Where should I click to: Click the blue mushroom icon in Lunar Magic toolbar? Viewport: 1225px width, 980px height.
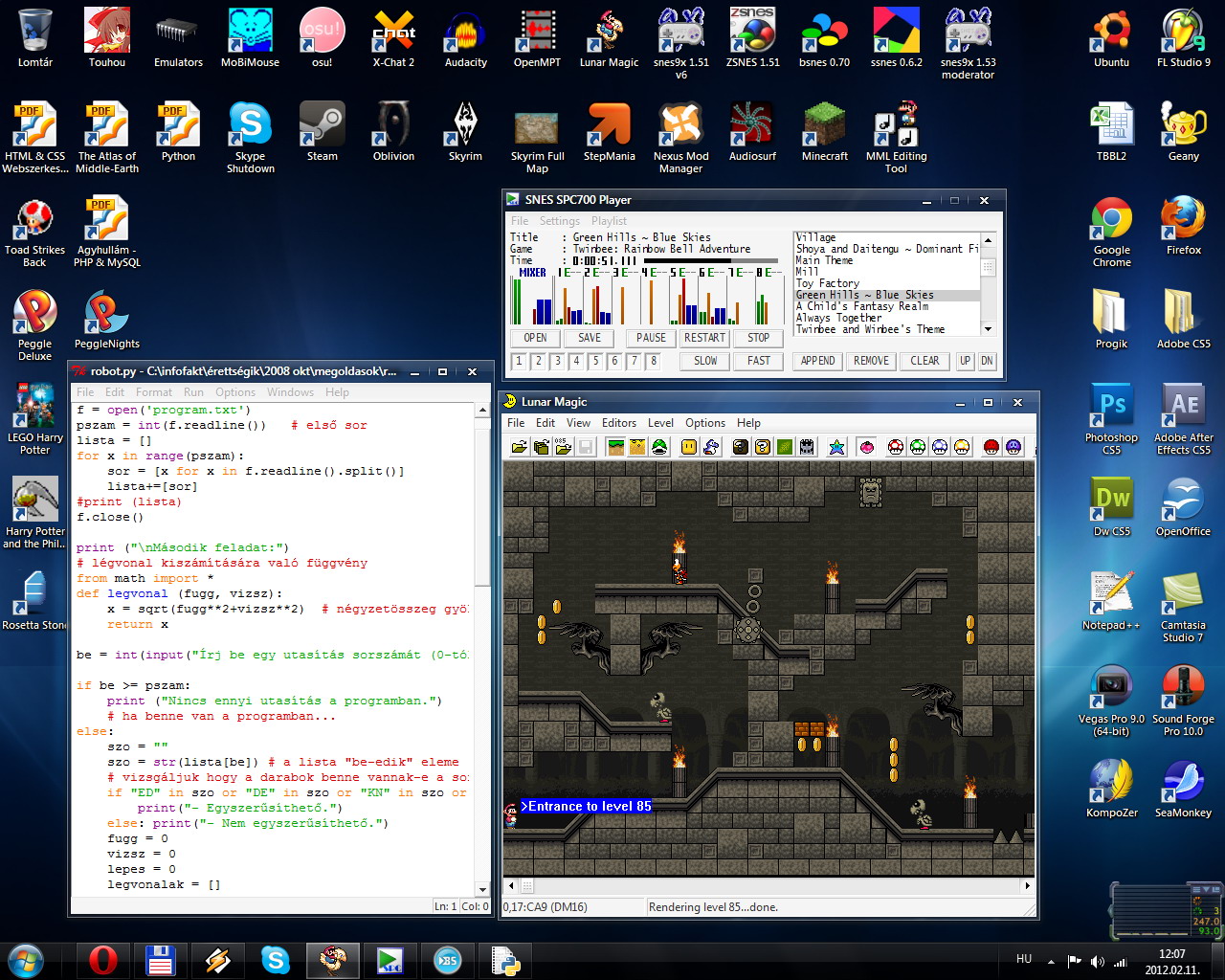(940, 447)
